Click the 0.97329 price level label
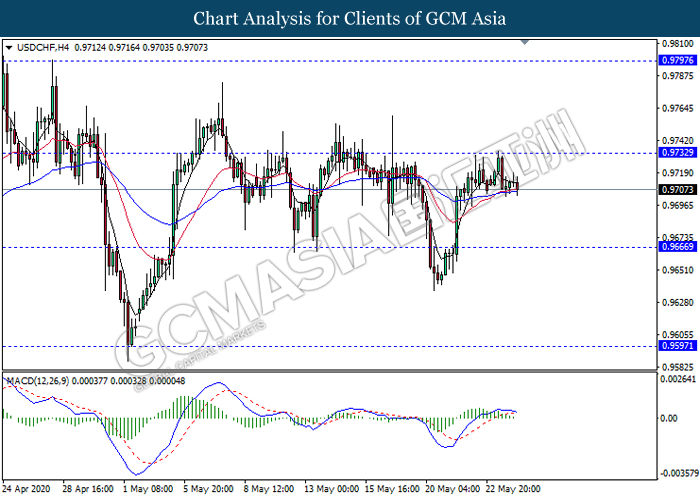 click(677, 153)
